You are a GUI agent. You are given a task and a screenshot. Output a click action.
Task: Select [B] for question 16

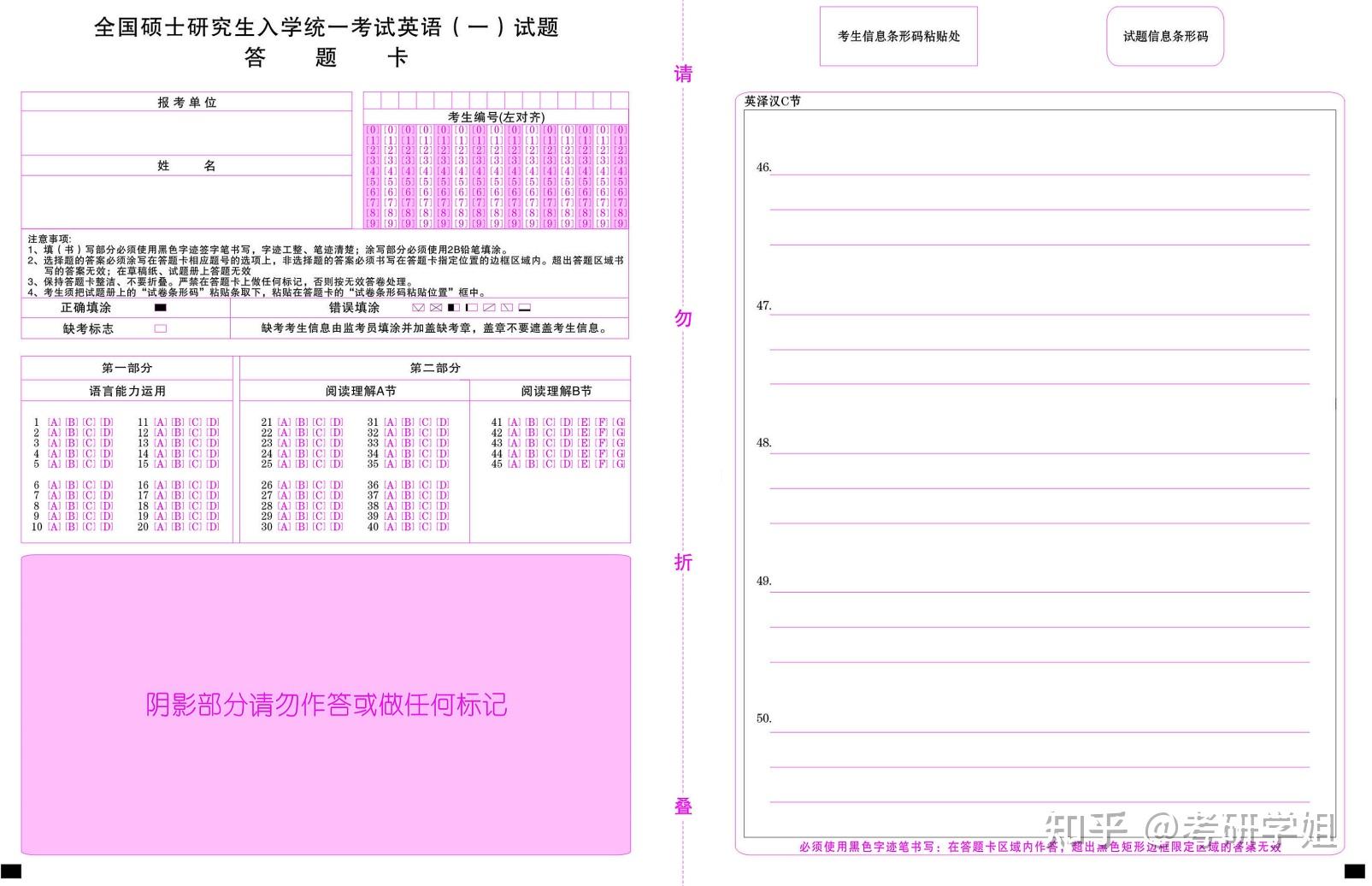point(178,486)
